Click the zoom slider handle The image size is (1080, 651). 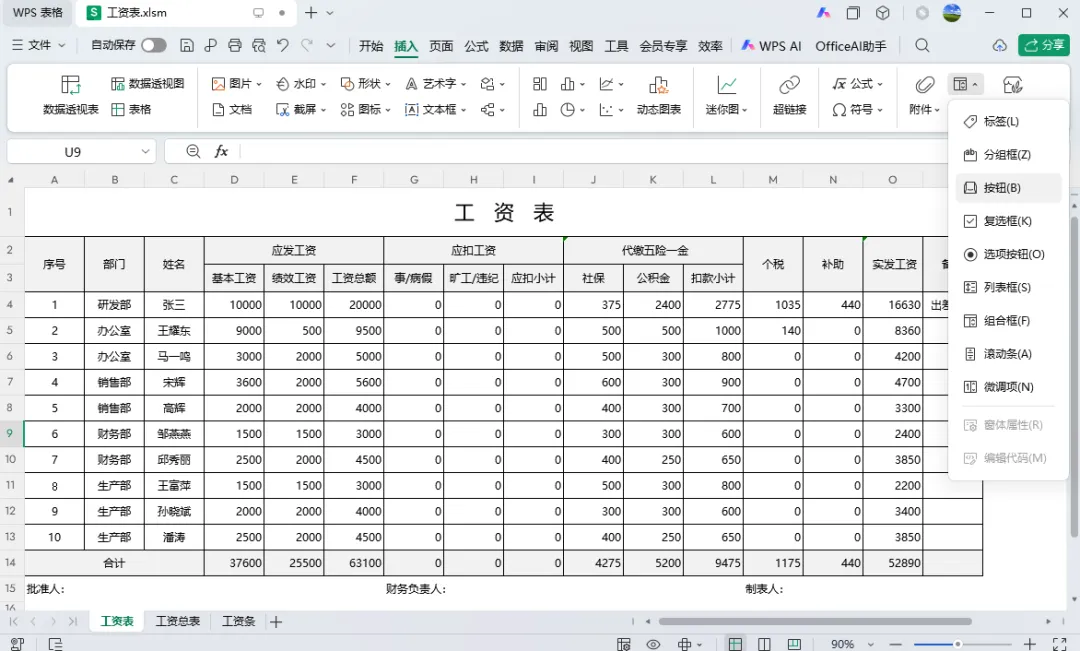click(957, 644)
